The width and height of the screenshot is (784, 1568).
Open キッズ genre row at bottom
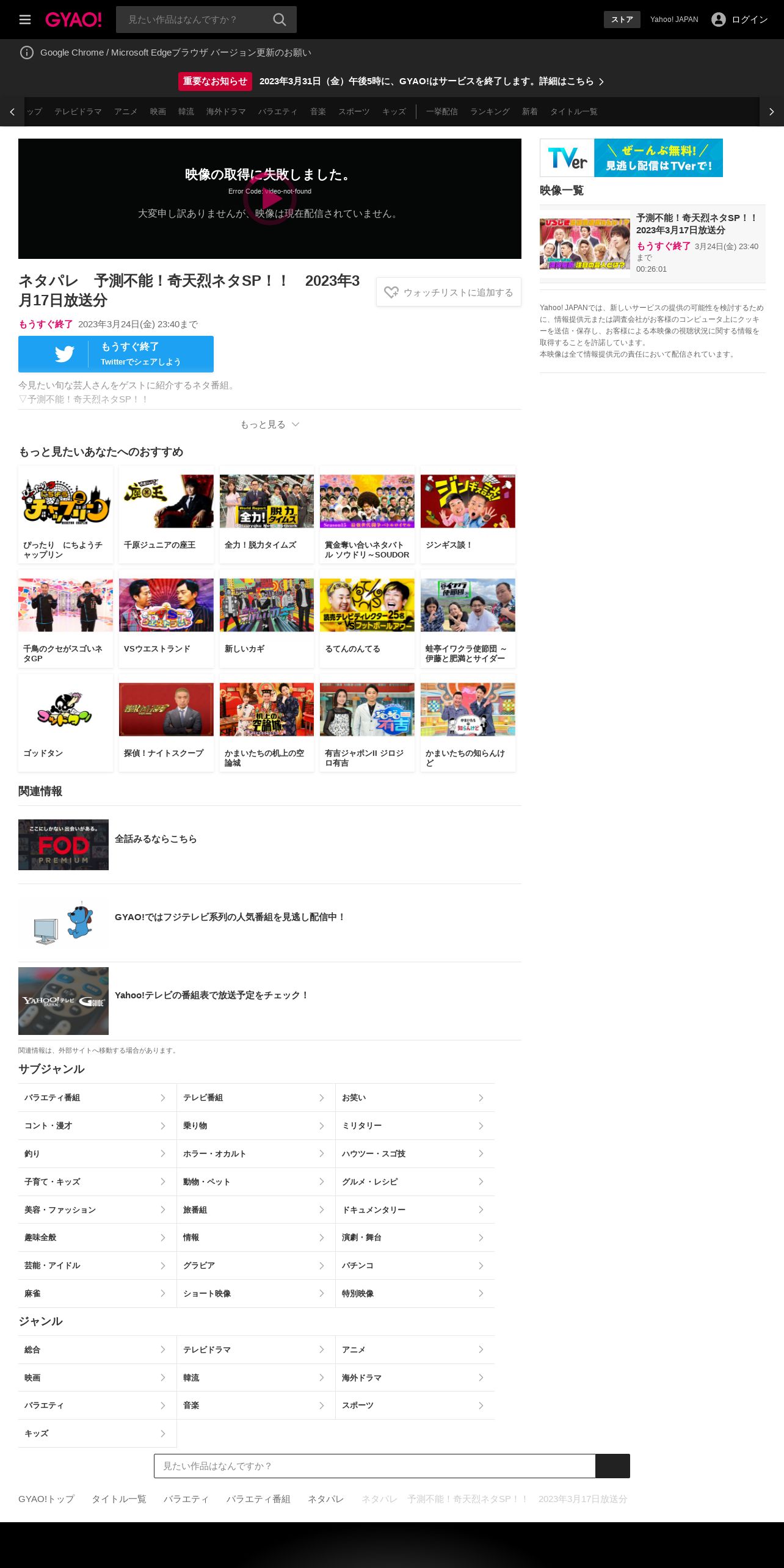97,1433
